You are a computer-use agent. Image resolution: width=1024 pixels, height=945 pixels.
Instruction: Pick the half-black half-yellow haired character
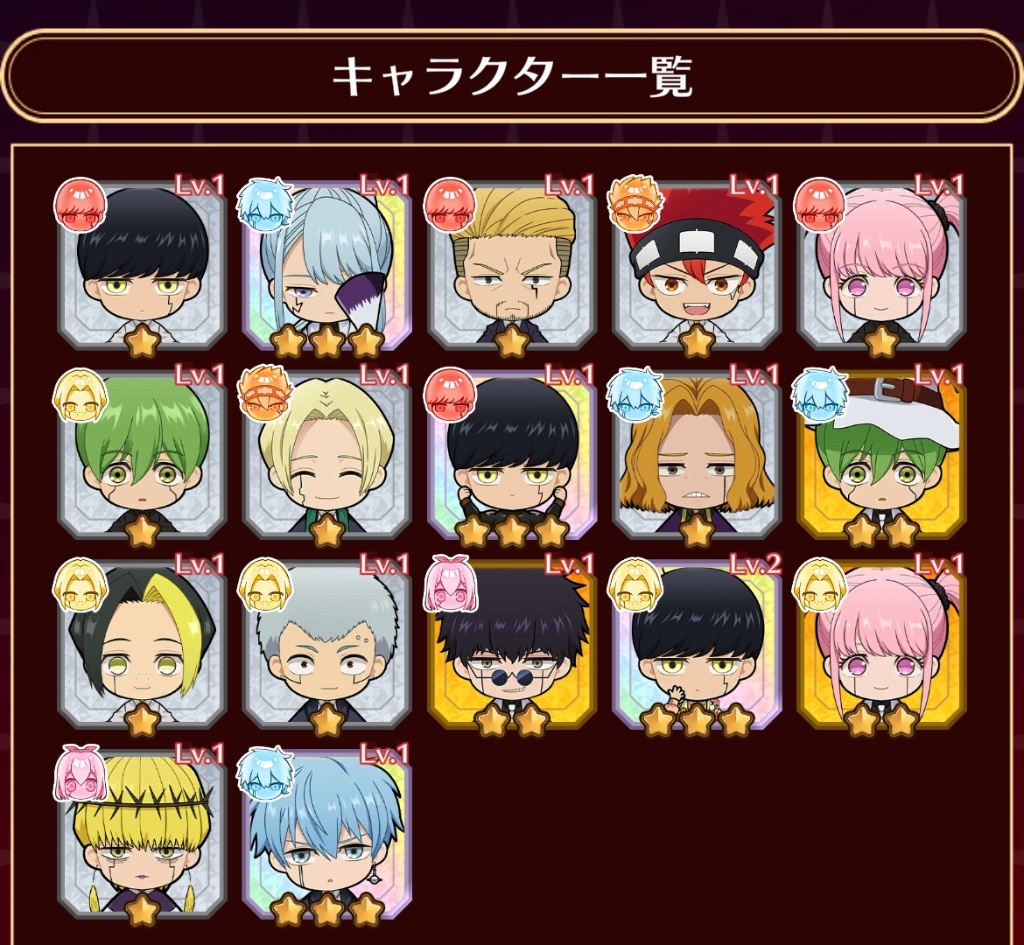point(142,645)
